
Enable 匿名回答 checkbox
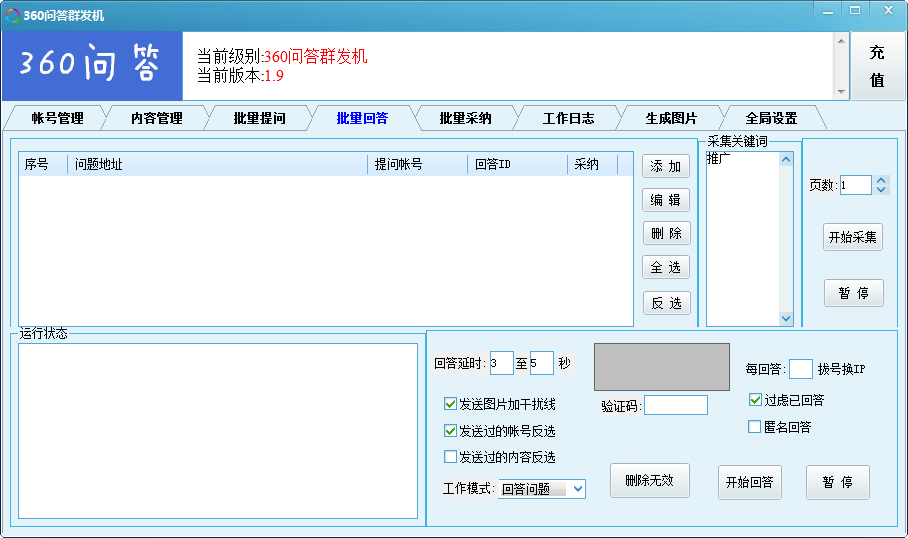click(x=754, y=427)
